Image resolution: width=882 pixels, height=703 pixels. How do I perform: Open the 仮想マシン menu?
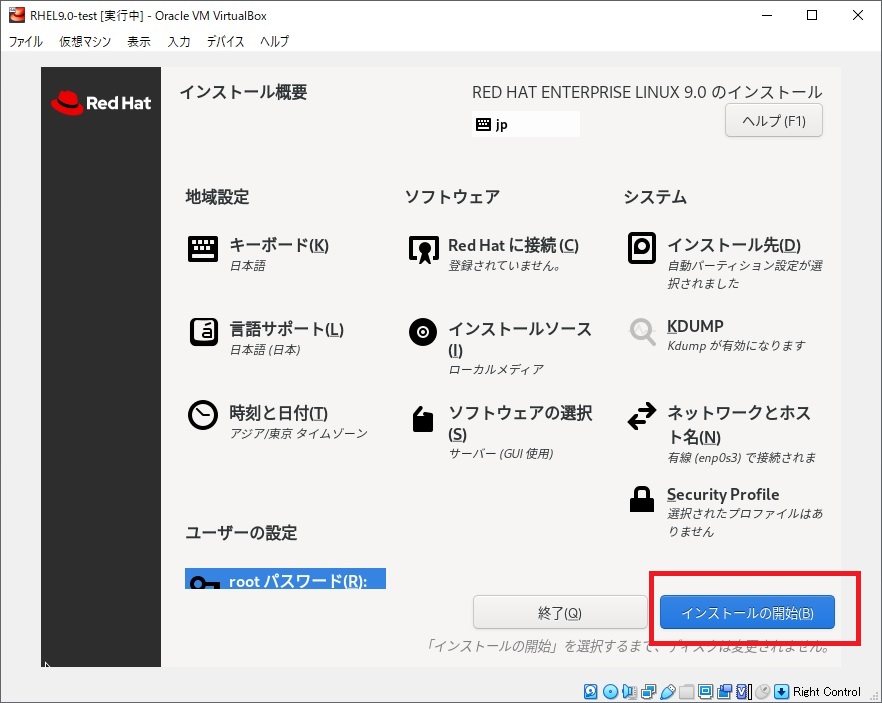tap(85, 41)
